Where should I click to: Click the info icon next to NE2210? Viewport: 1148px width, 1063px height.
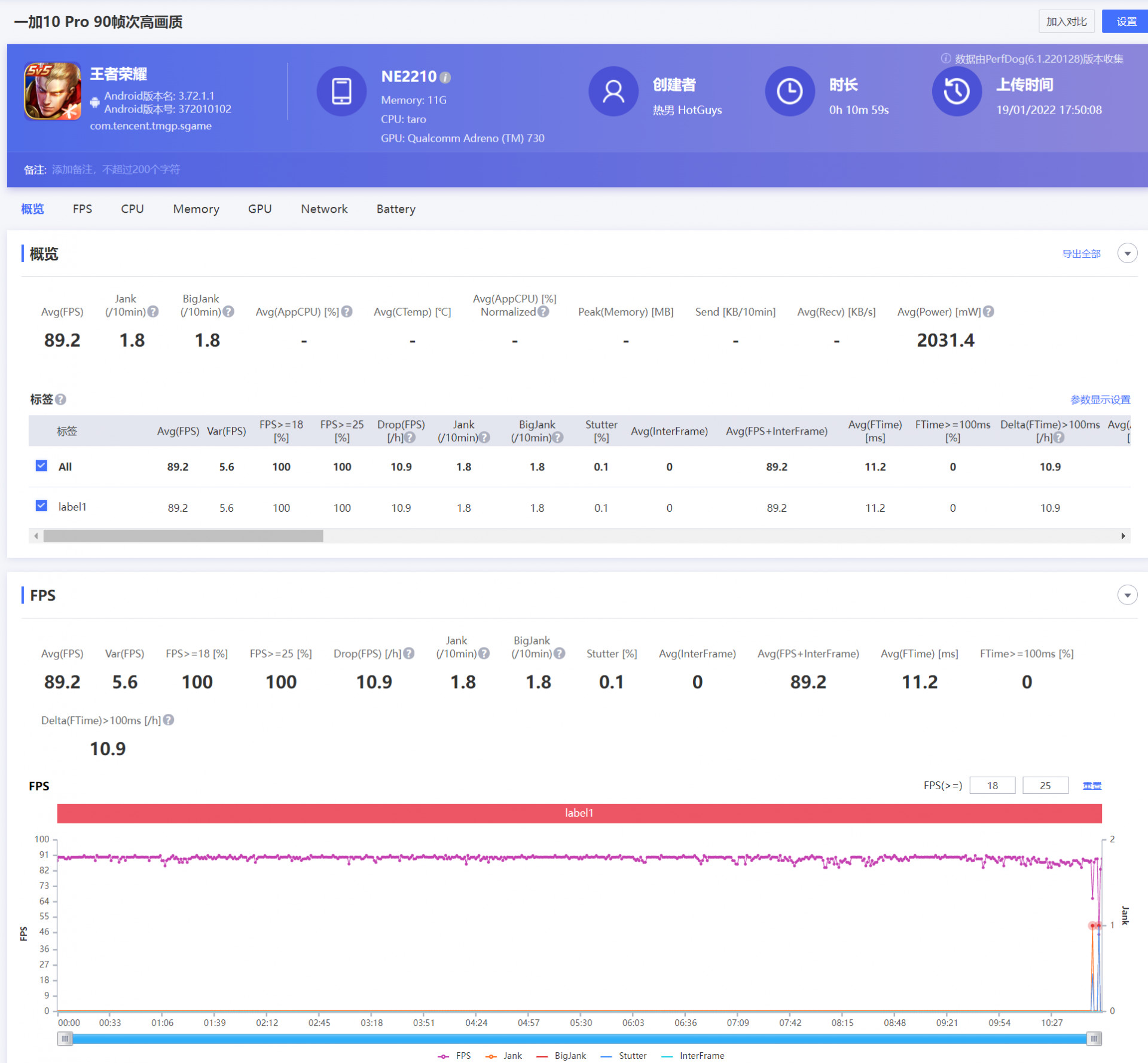pos(445,77)
